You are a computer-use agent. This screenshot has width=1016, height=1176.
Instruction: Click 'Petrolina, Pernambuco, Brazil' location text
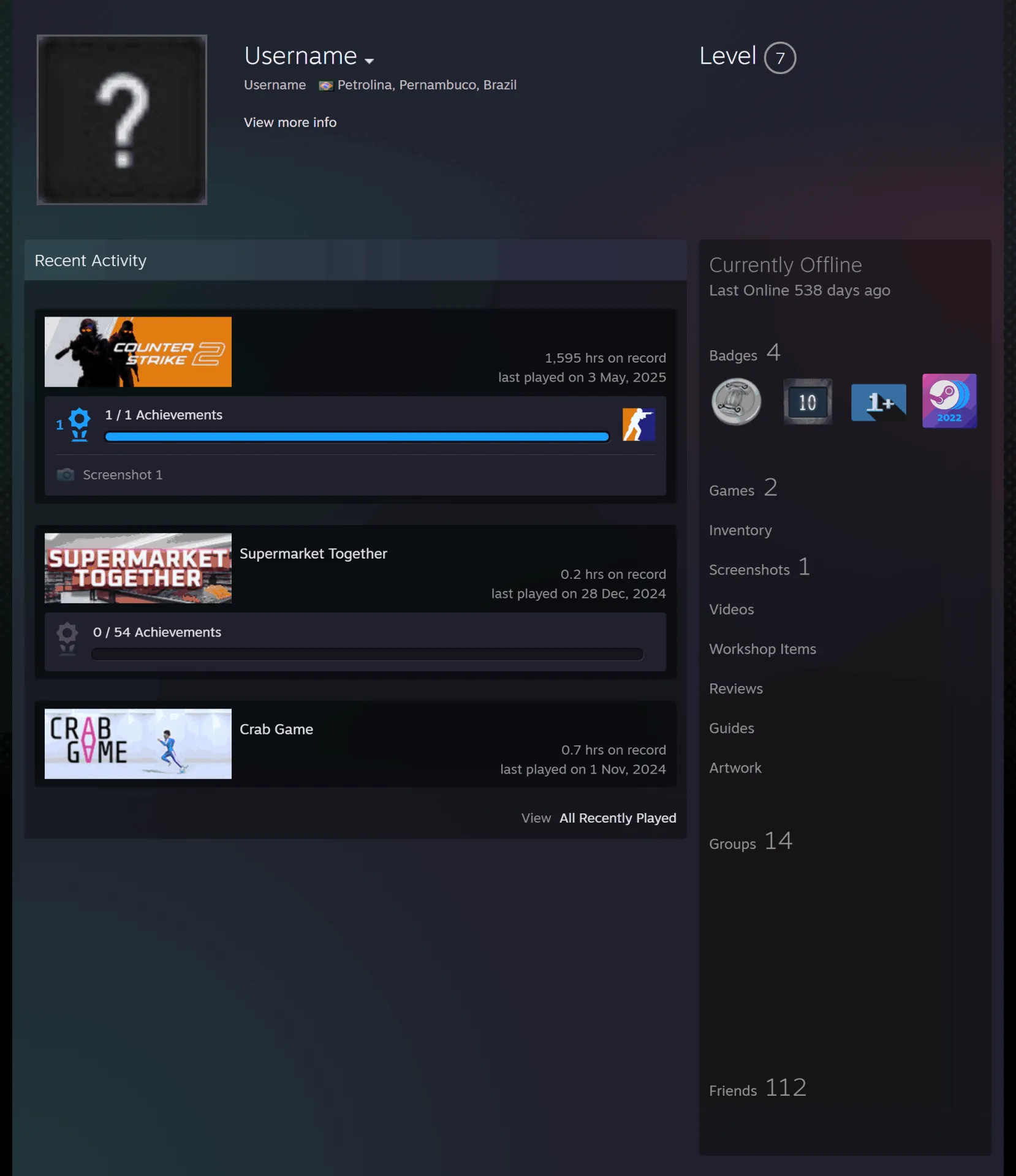pos(427,85)
